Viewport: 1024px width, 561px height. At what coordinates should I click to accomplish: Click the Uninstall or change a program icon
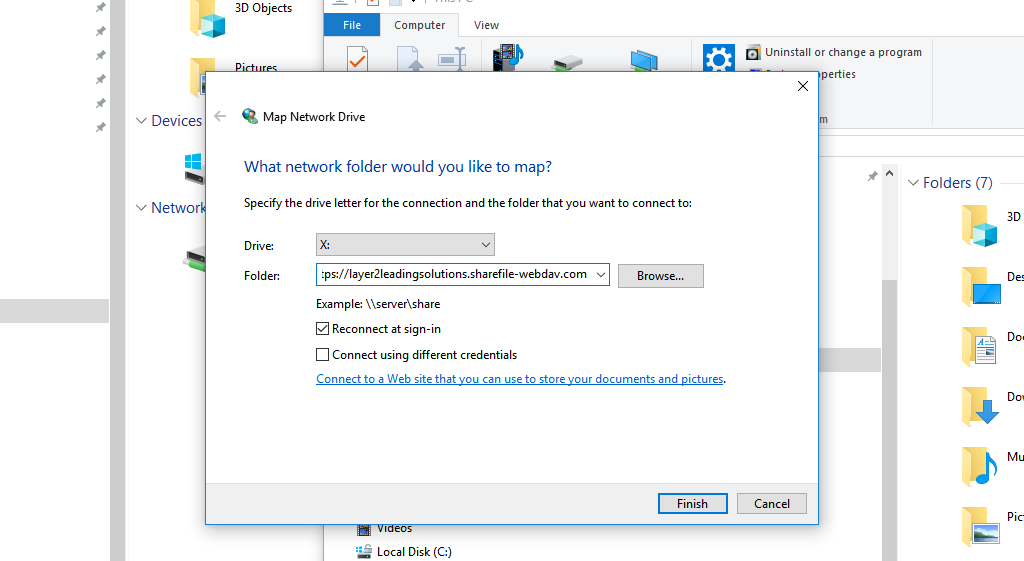pos(754,52)
